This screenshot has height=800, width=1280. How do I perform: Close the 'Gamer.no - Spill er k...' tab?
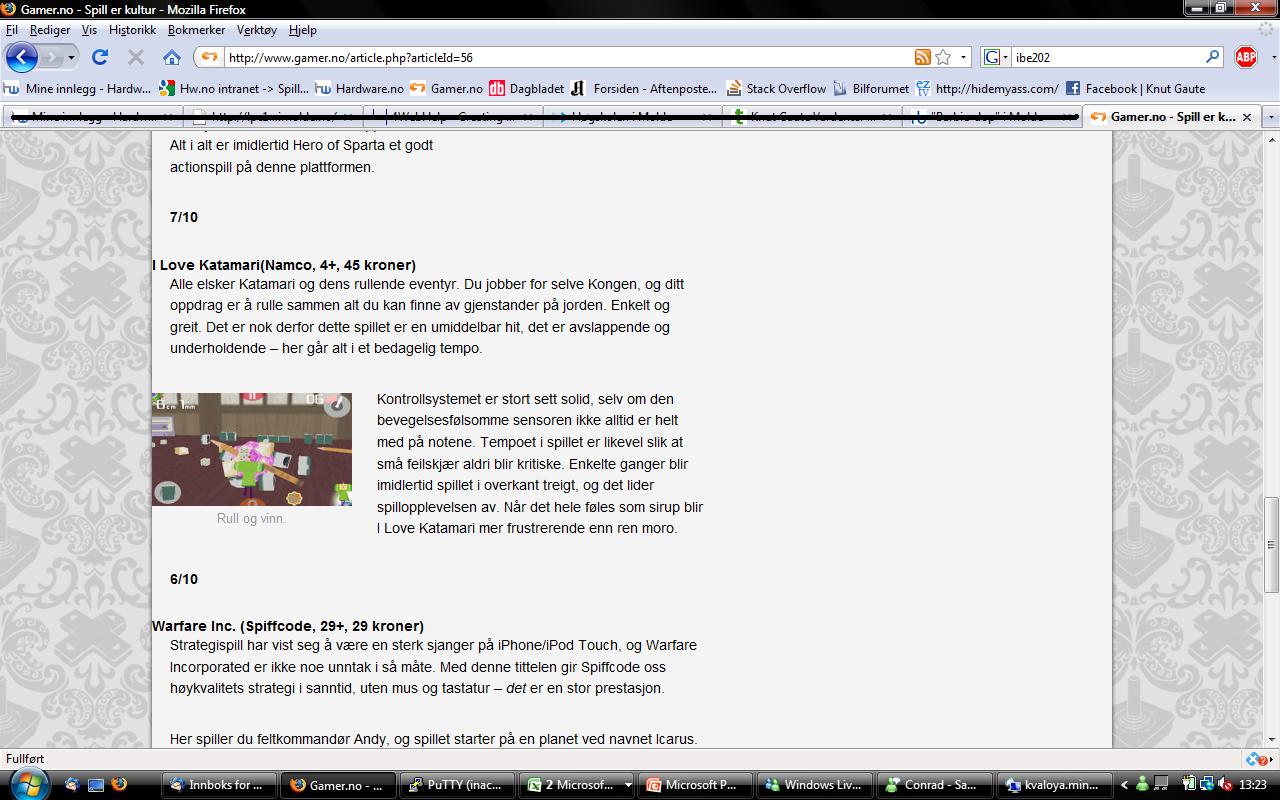[x=1246, y=117]
